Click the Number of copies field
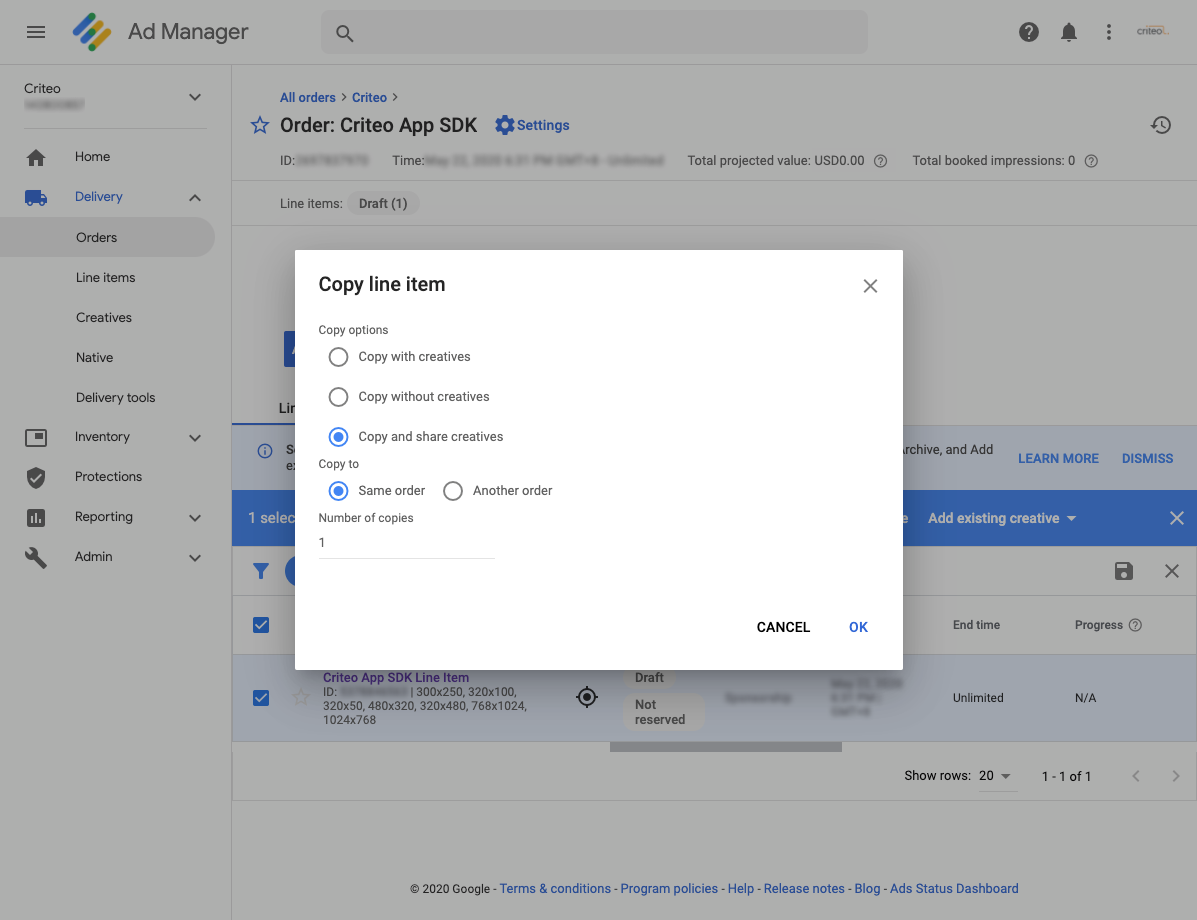The height and width of the screenshot is (920, 1197). coord(406,543)
